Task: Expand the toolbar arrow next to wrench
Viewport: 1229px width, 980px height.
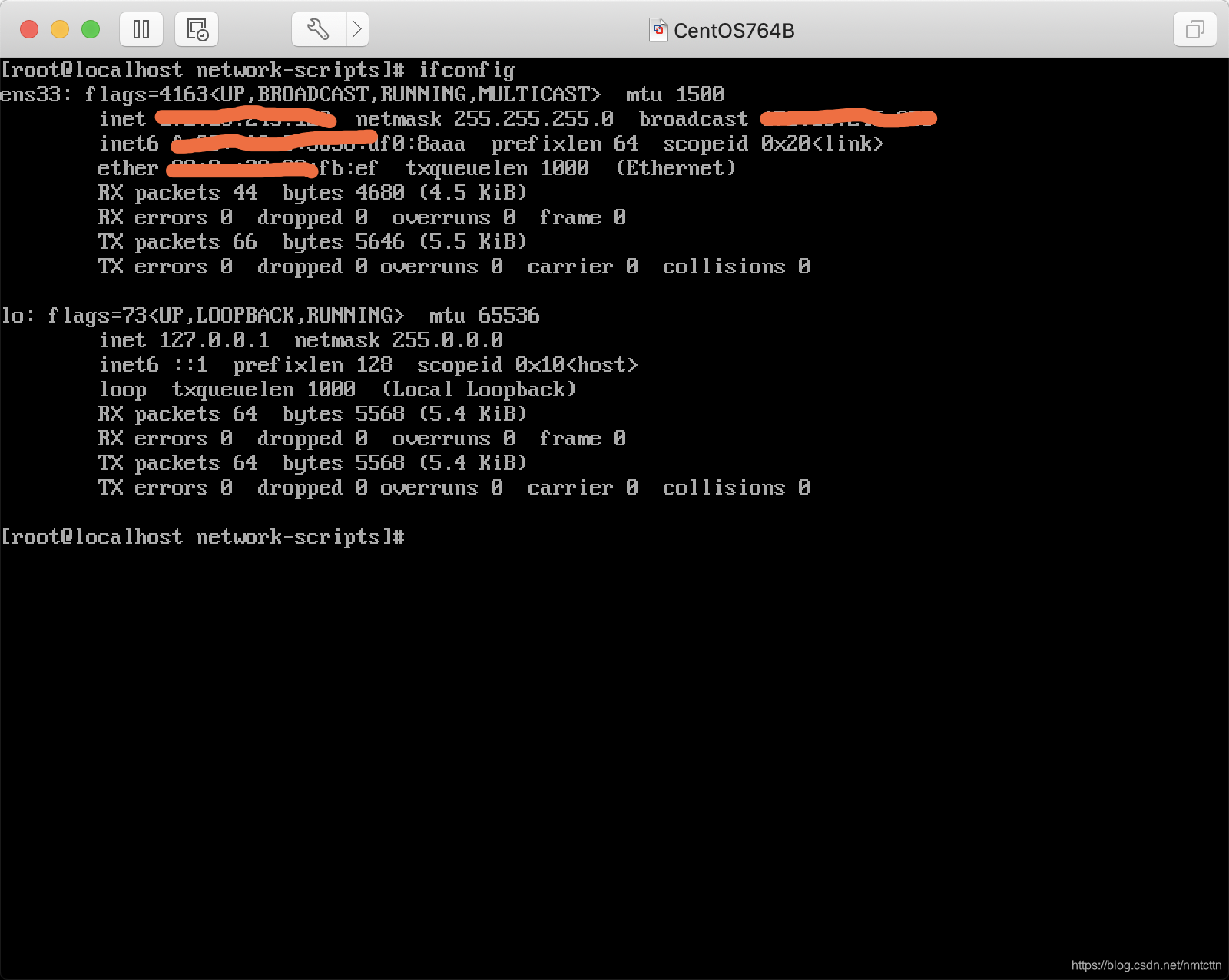Action: [x=357, y=30]
